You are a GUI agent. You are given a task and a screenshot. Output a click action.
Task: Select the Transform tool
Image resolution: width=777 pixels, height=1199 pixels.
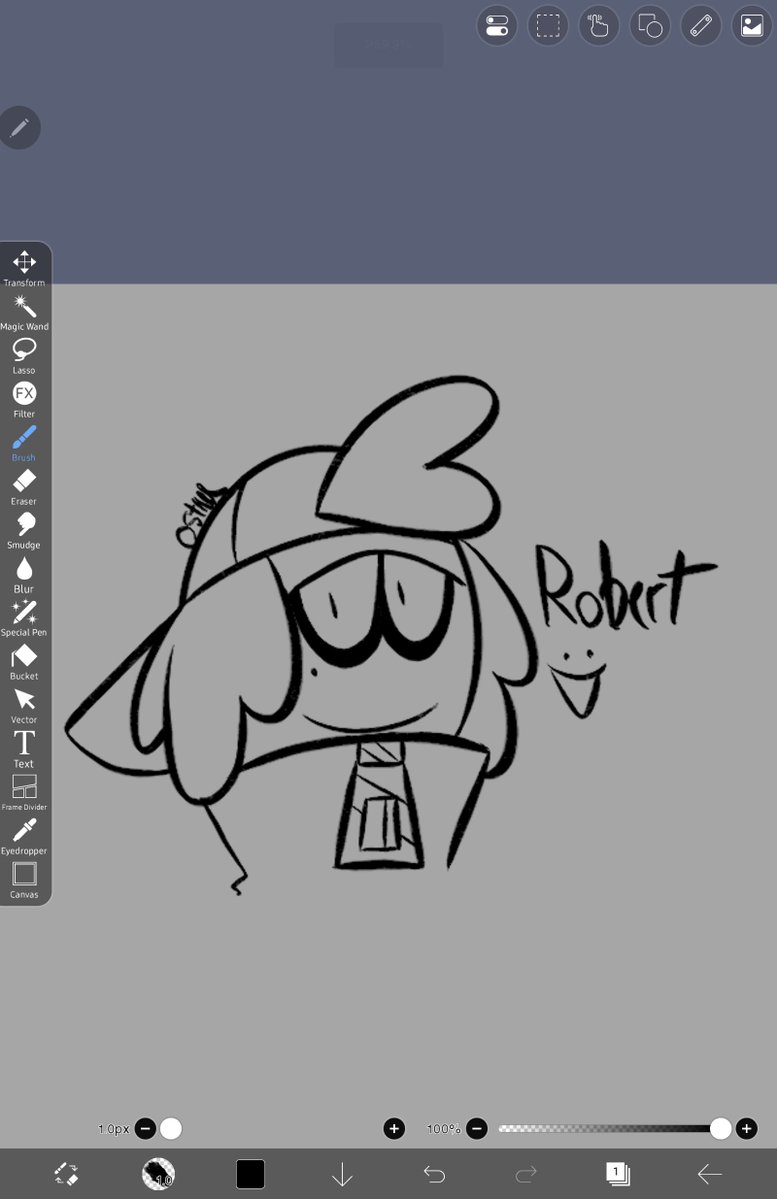[24, 268]
